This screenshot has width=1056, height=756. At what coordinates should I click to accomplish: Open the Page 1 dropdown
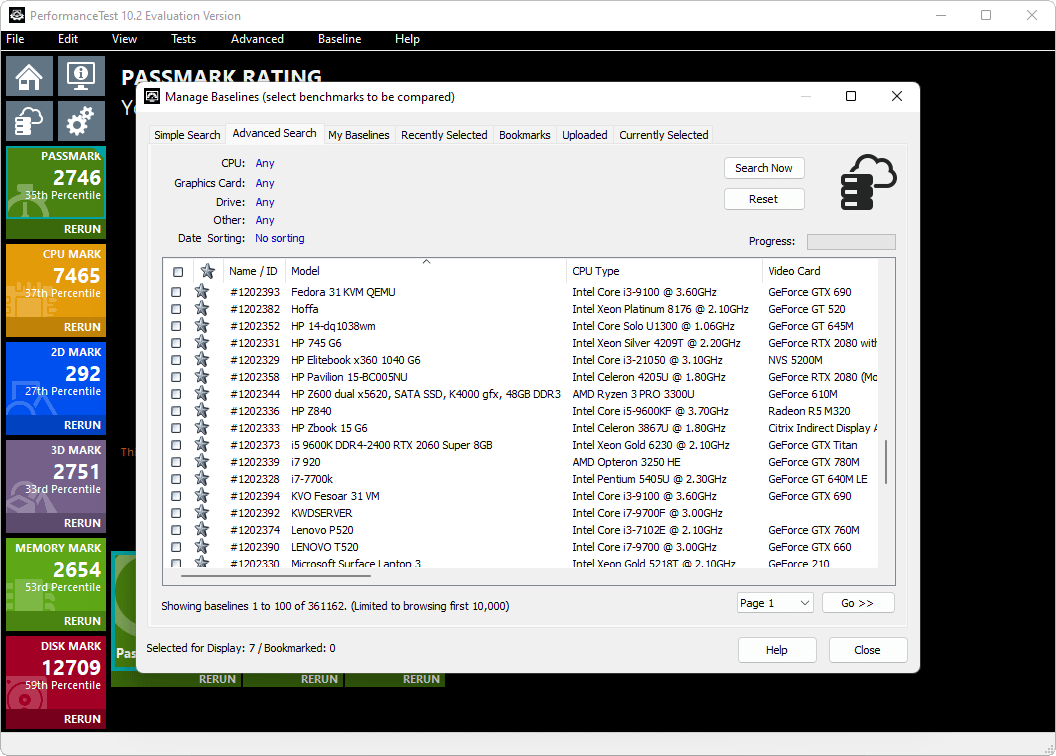click(x=775, y=603)
